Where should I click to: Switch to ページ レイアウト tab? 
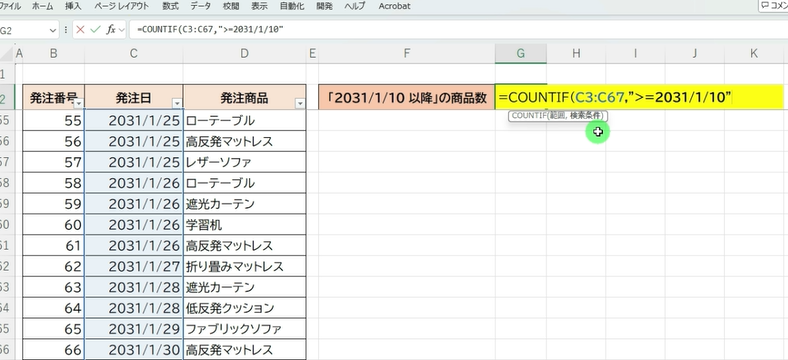[121, 7]
